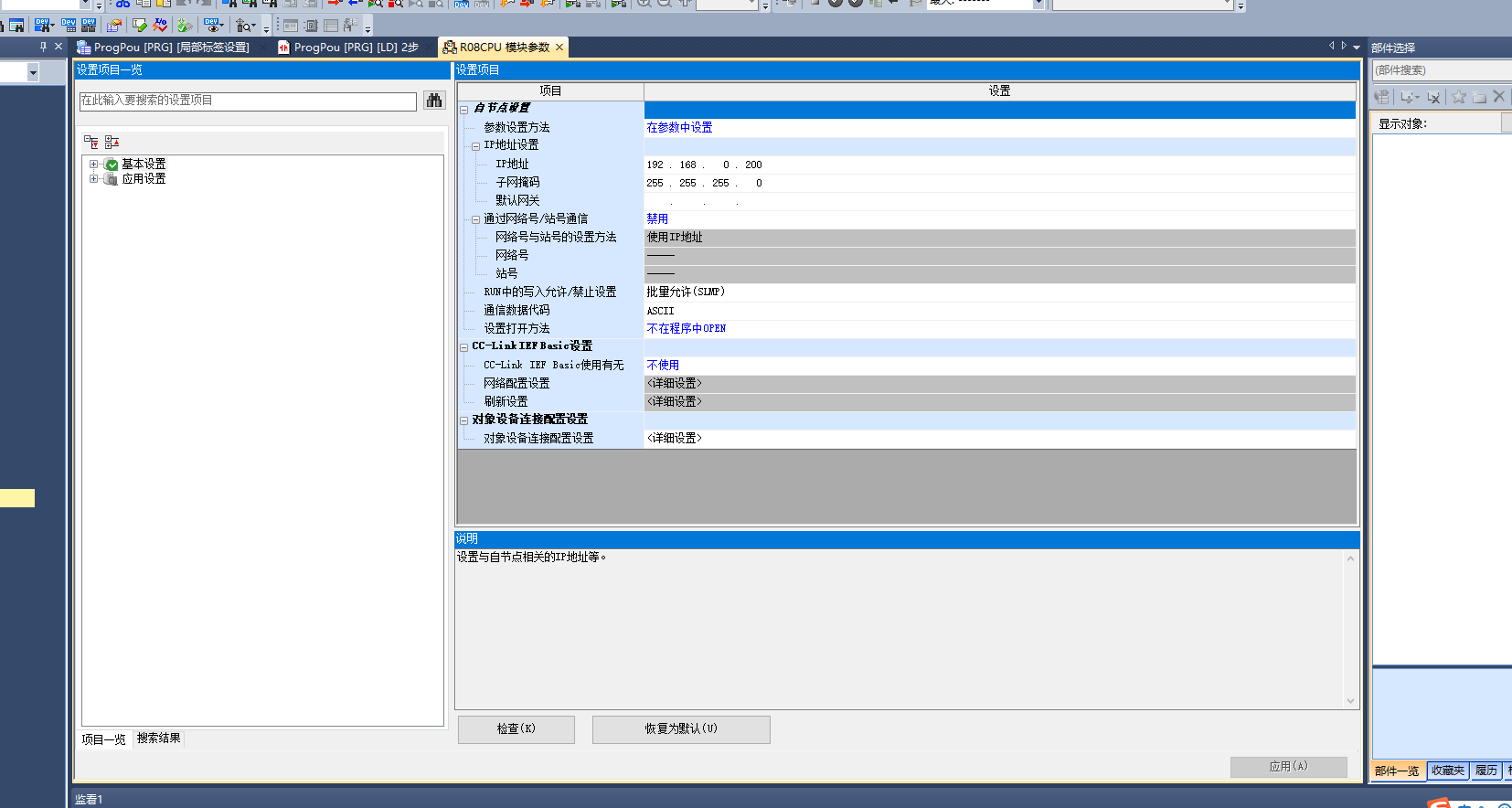Open the 收藏夹 tab in parts panel
1512x808 pixels.
pyautogui.click(x=1447, y=771)
